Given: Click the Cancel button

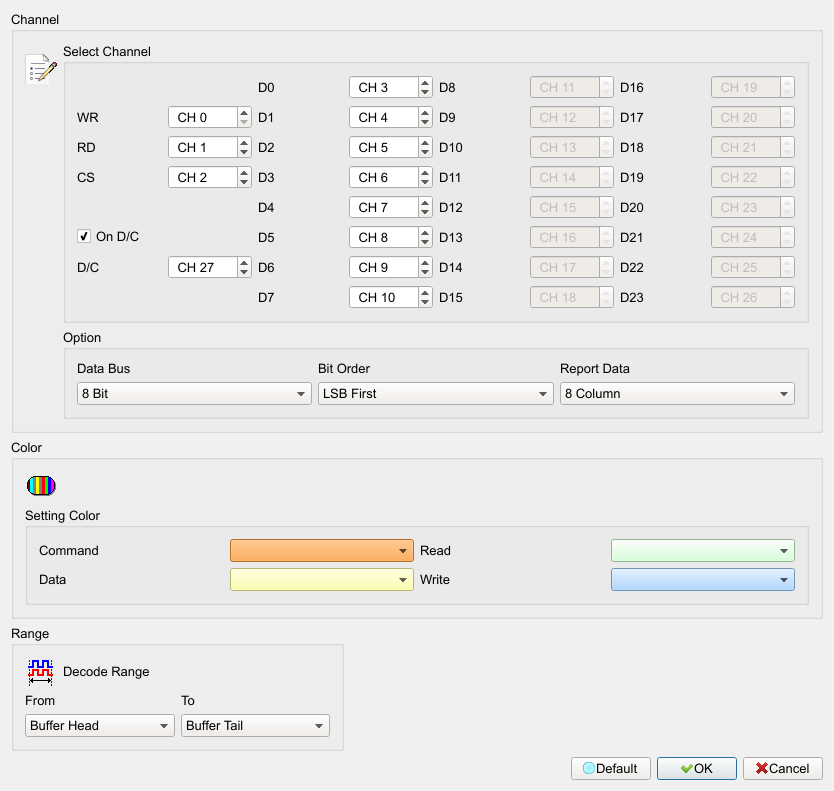Looking at the screenshot, I should click(x=783, y=769).
